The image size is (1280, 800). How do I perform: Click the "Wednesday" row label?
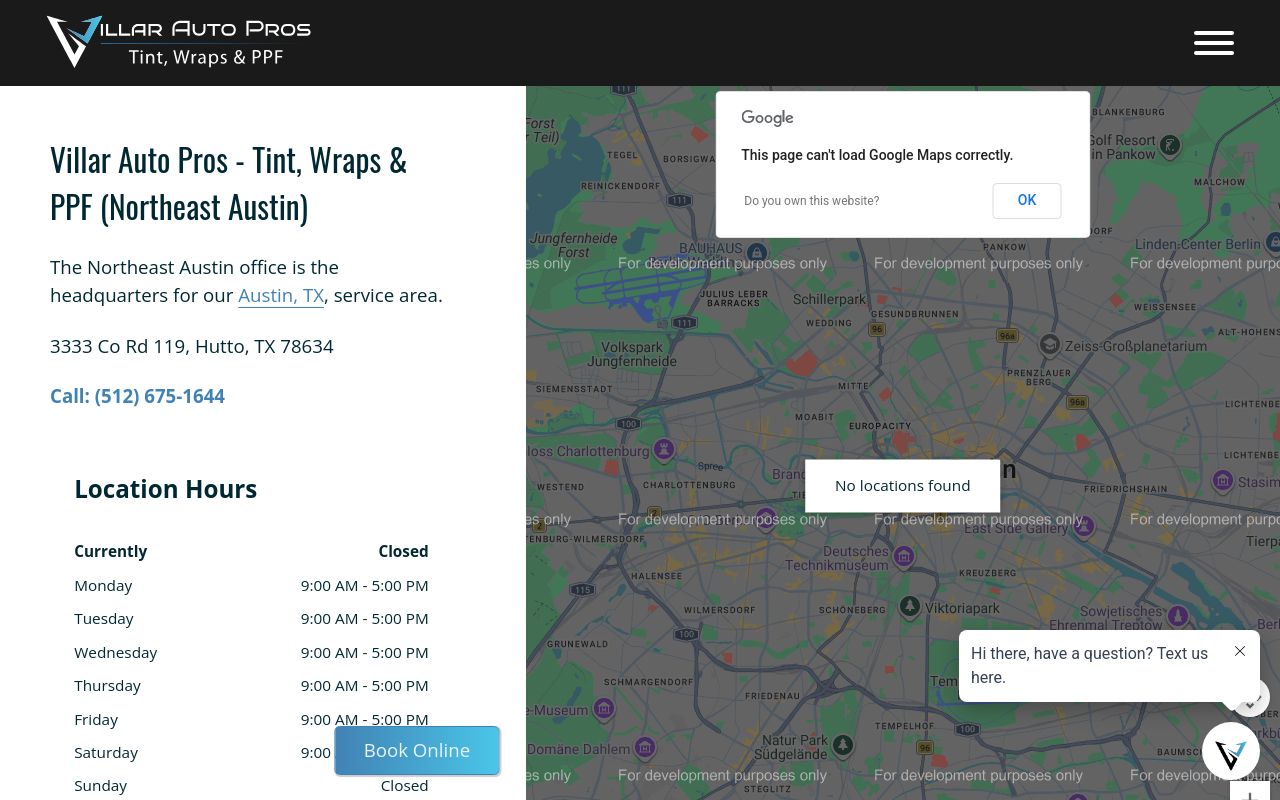click(116, 652)
